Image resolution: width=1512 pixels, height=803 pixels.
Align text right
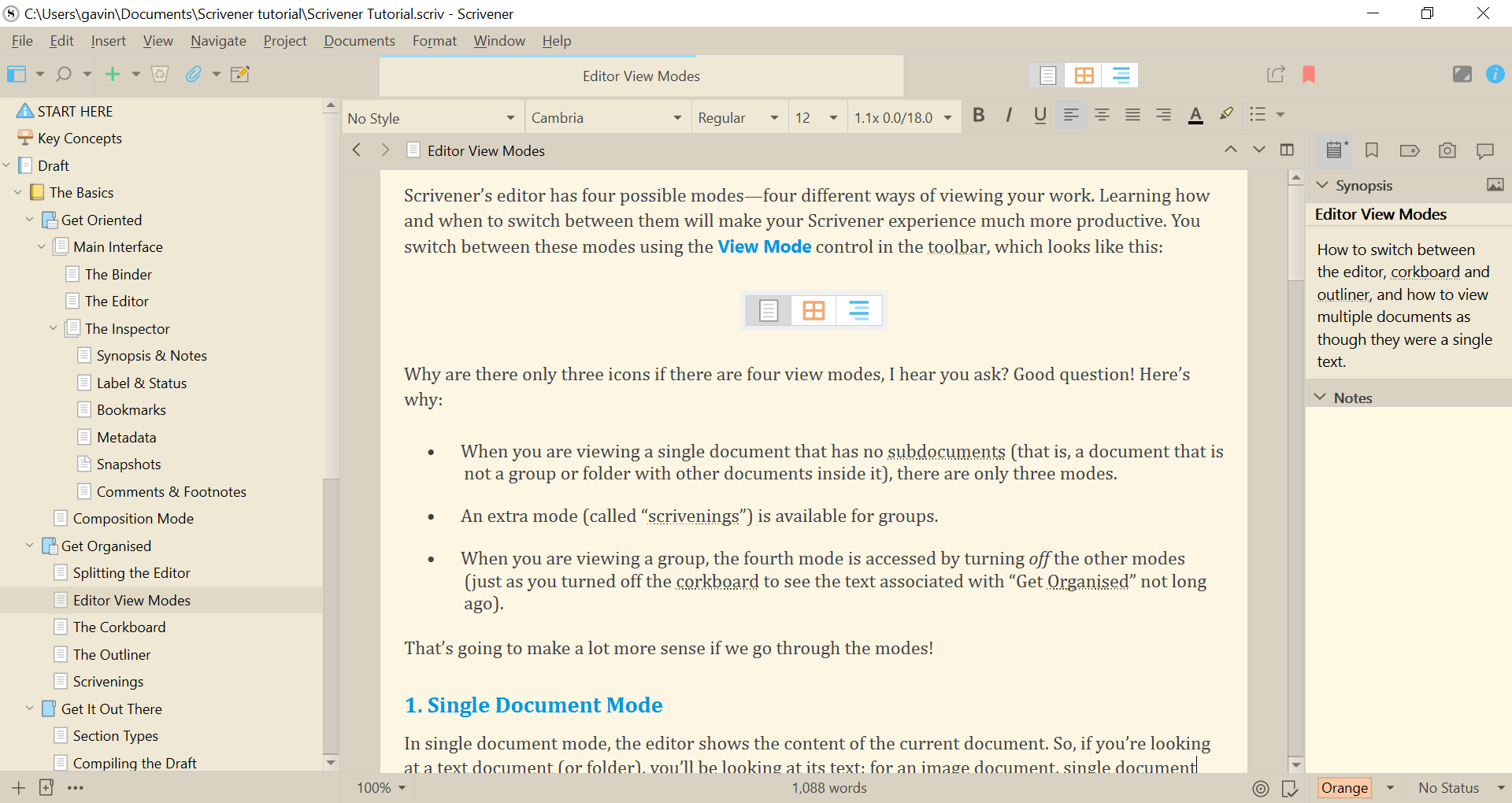coord(1163,115)
